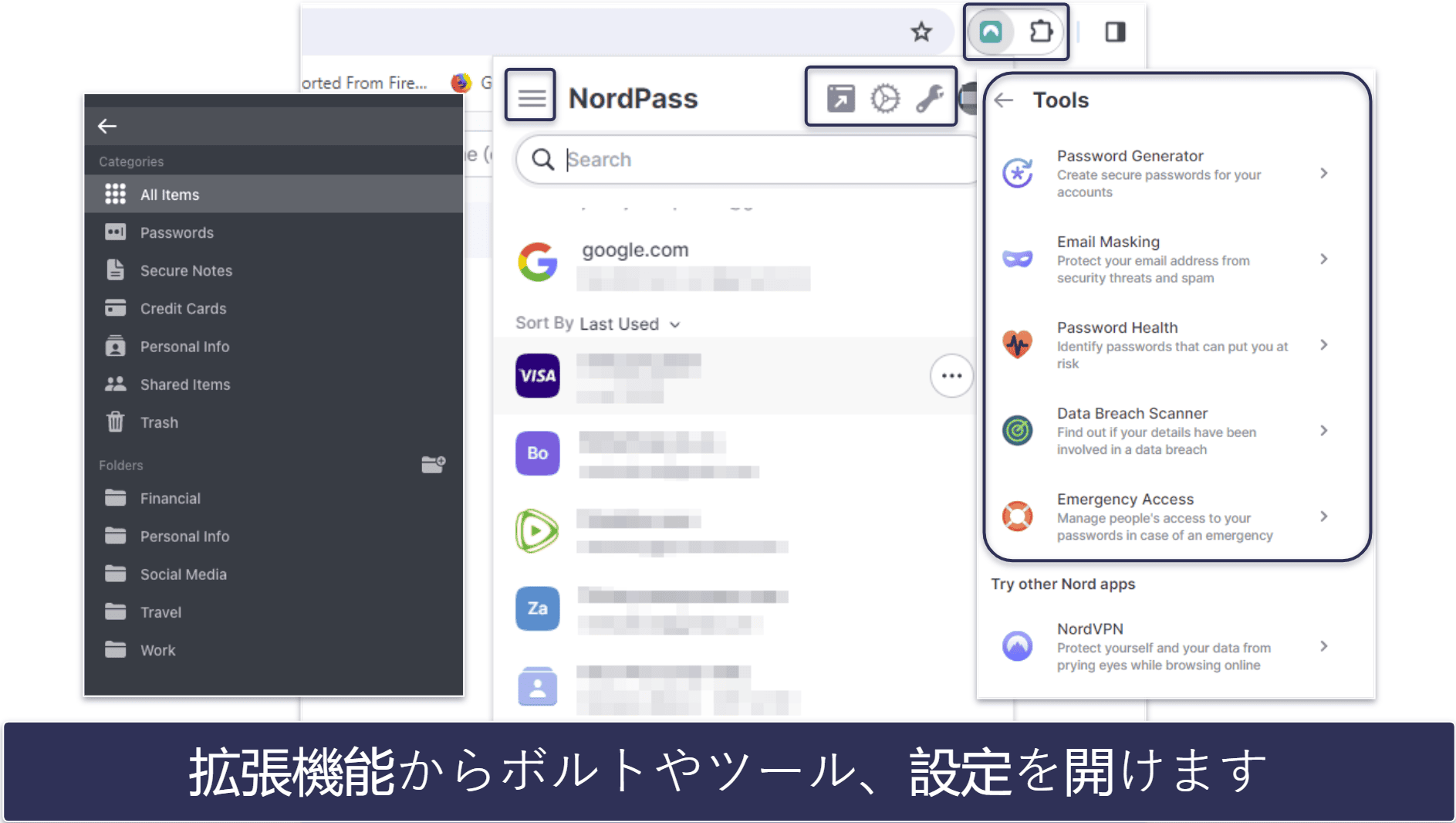Select the Za item icon

(538, 608)
